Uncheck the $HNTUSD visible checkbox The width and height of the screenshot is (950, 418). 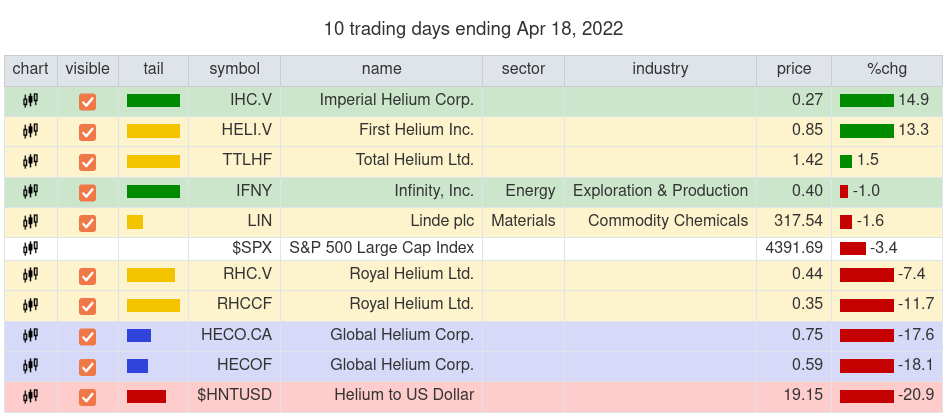tap(88, 397)
